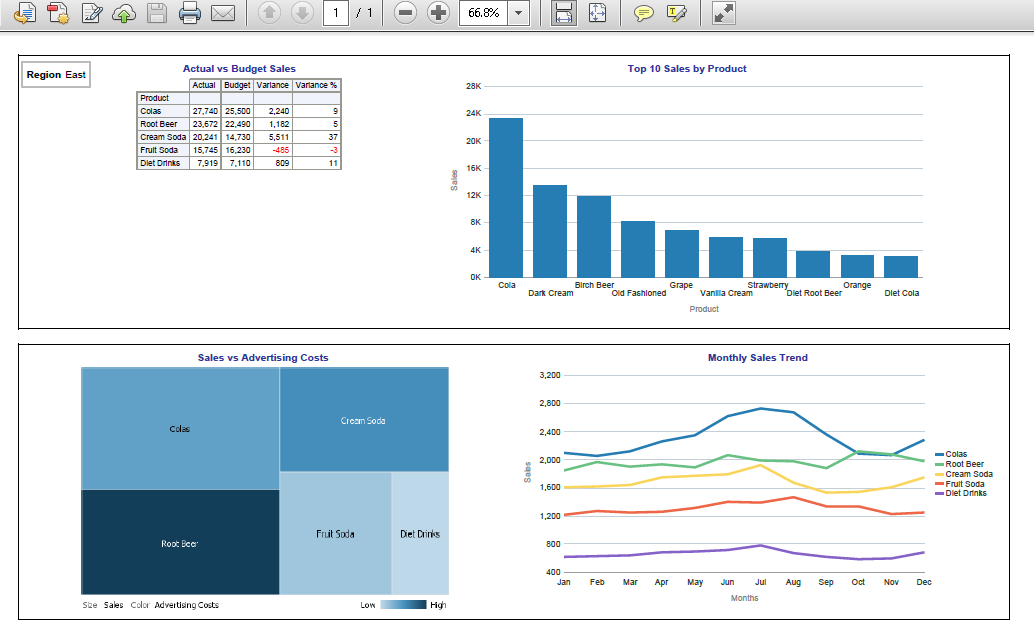Click the Low-High color gradient scale
Screen dimensions: 1034x638
(x=405, y=605)
